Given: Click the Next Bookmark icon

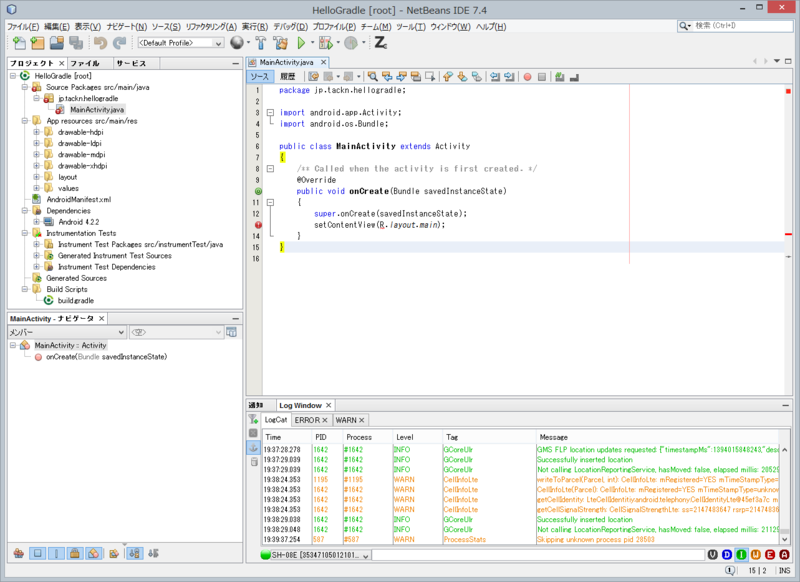Looking at the screenshot, I should click(462, 77).
